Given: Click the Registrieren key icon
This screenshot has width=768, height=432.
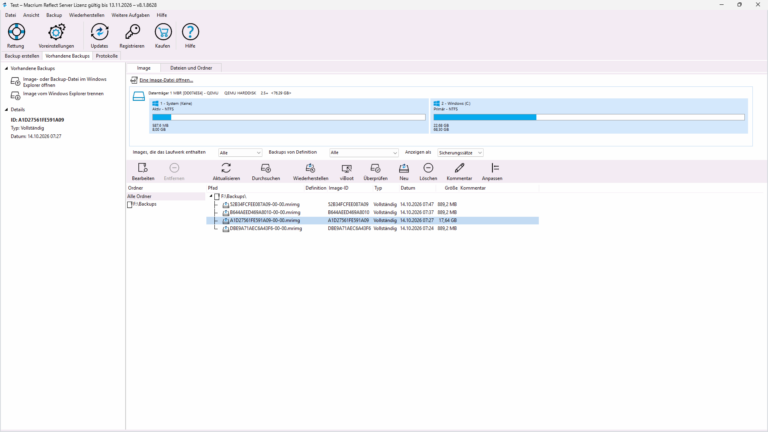Looking at the screenshot, I should pos(132,32).
